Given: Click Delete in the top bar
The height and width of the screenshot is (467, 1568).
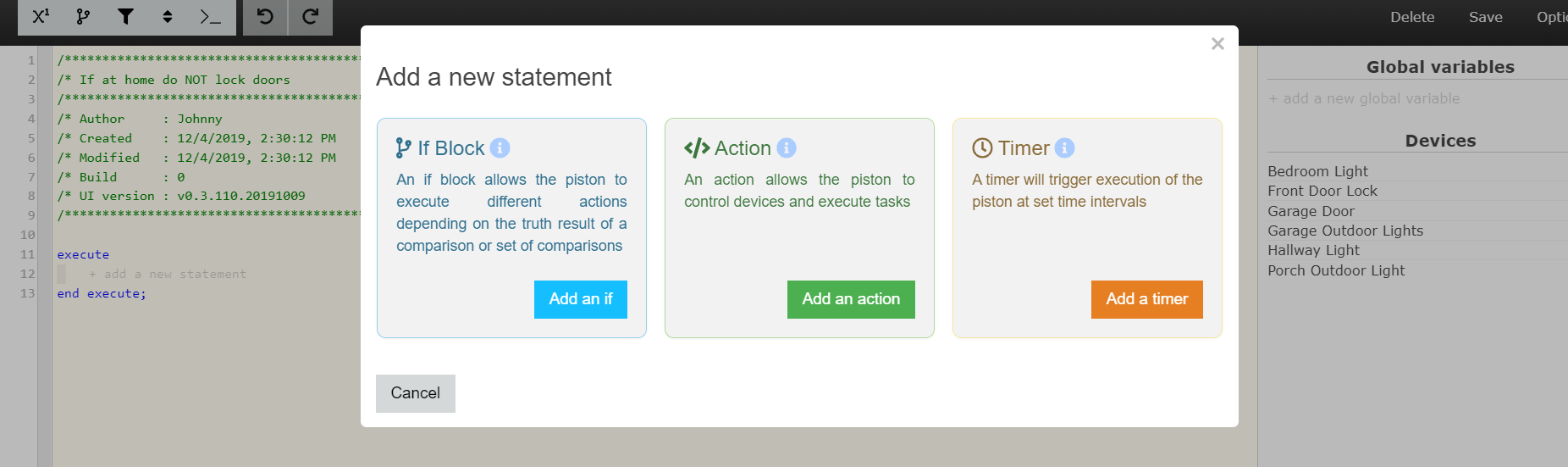Looking at the screenshot, I should (1412, 17).
